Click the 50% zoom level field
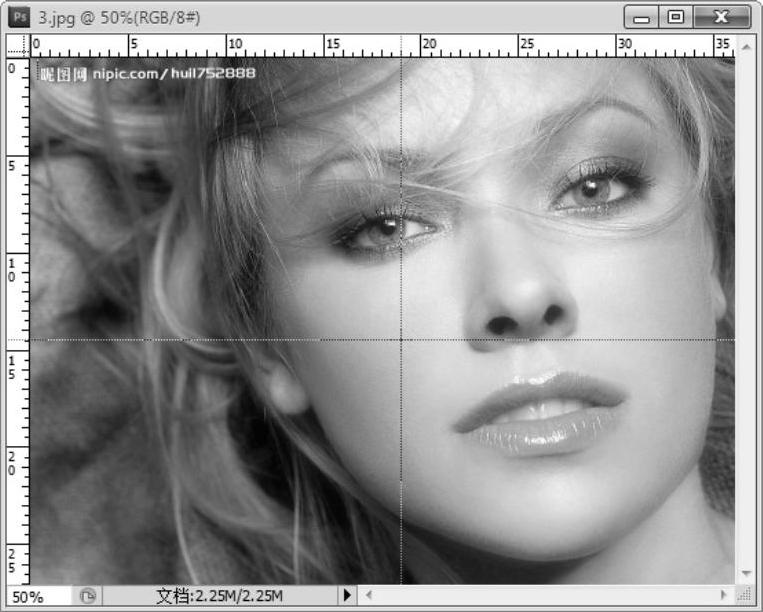Screen dimensions: 763x612 38,596
